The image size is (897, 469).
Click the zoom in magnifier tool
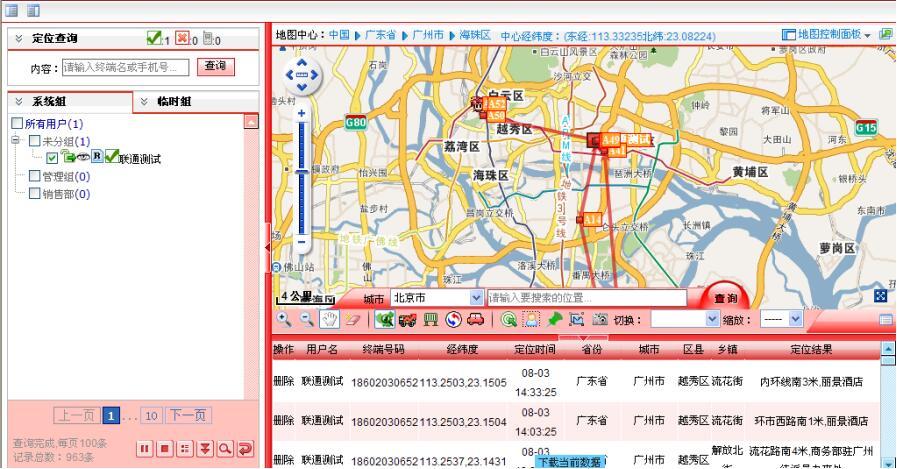coord(284,319)
